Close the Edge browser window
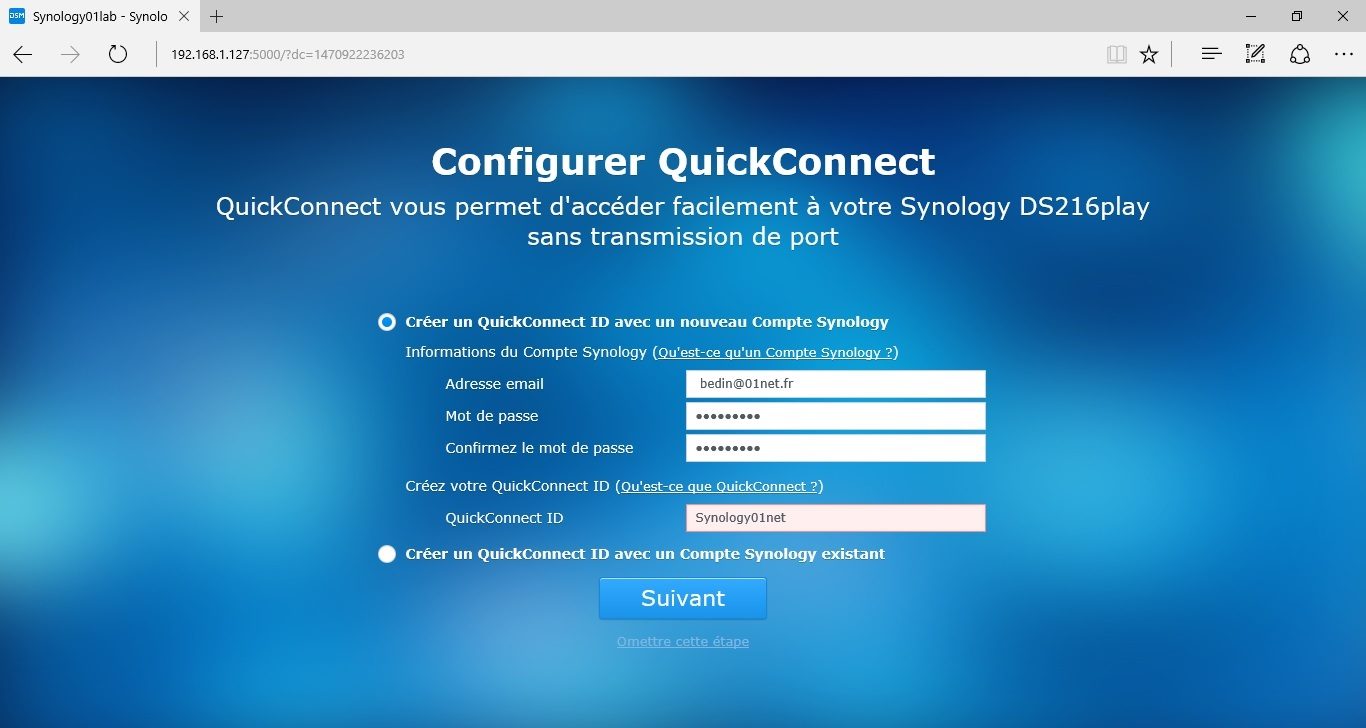The width and height of the screenshot is (1366, 728). click(x=1343, y=16)
